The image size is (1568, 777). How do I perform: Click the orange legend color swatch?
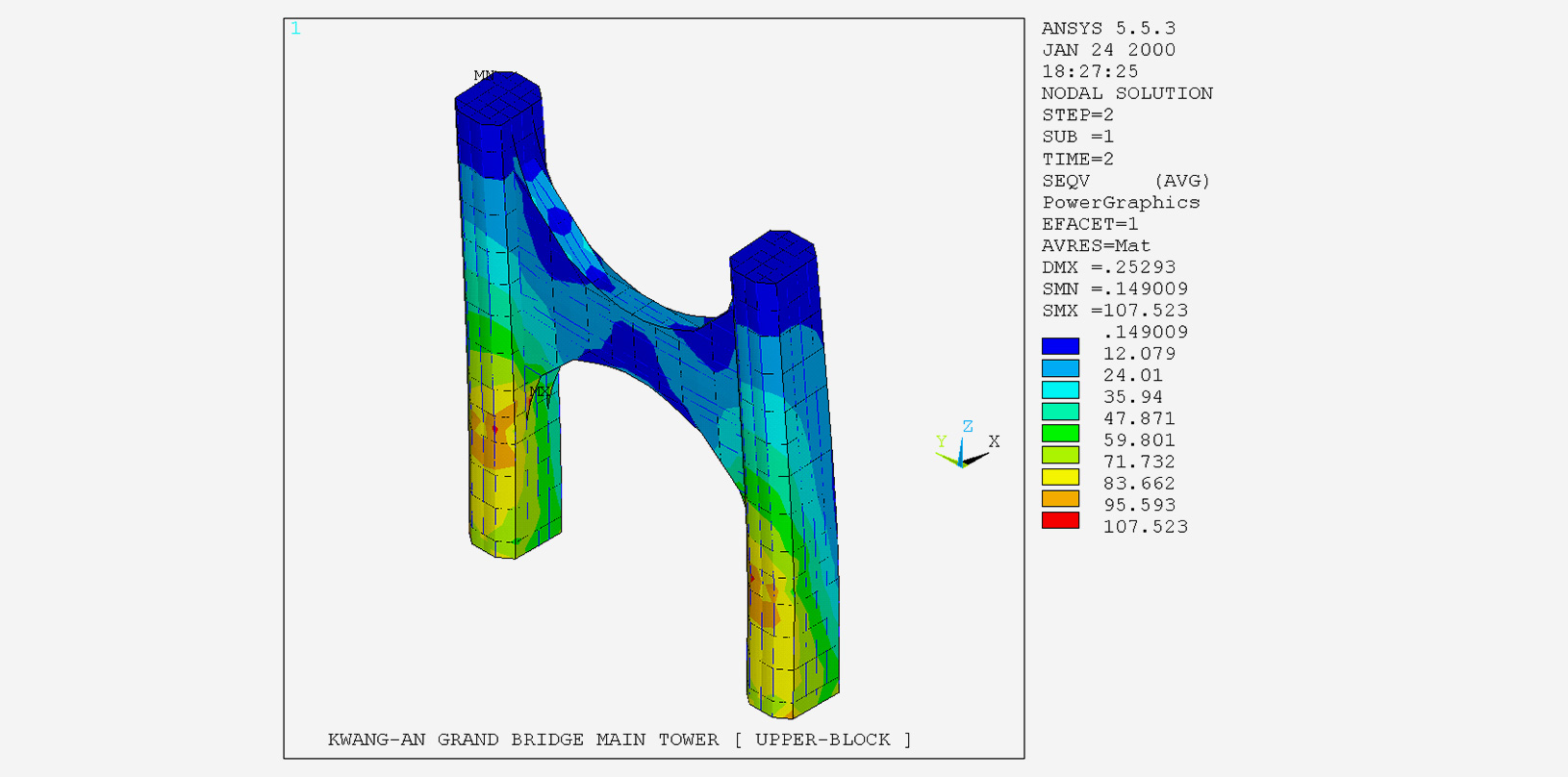point(1060,499)
